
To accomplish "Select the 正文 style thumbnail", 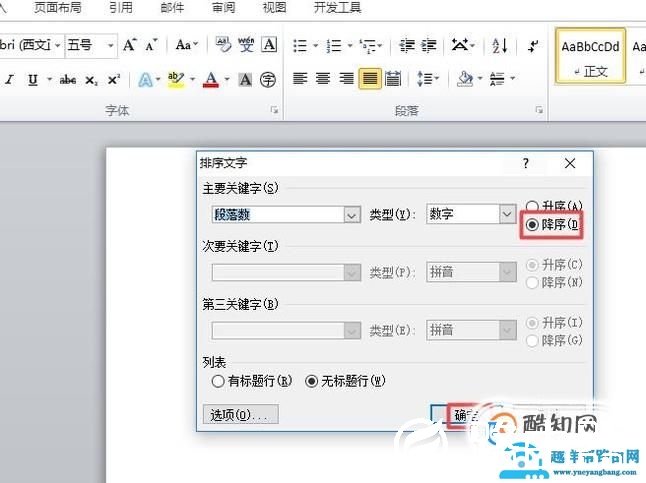I will pos(590,57).
